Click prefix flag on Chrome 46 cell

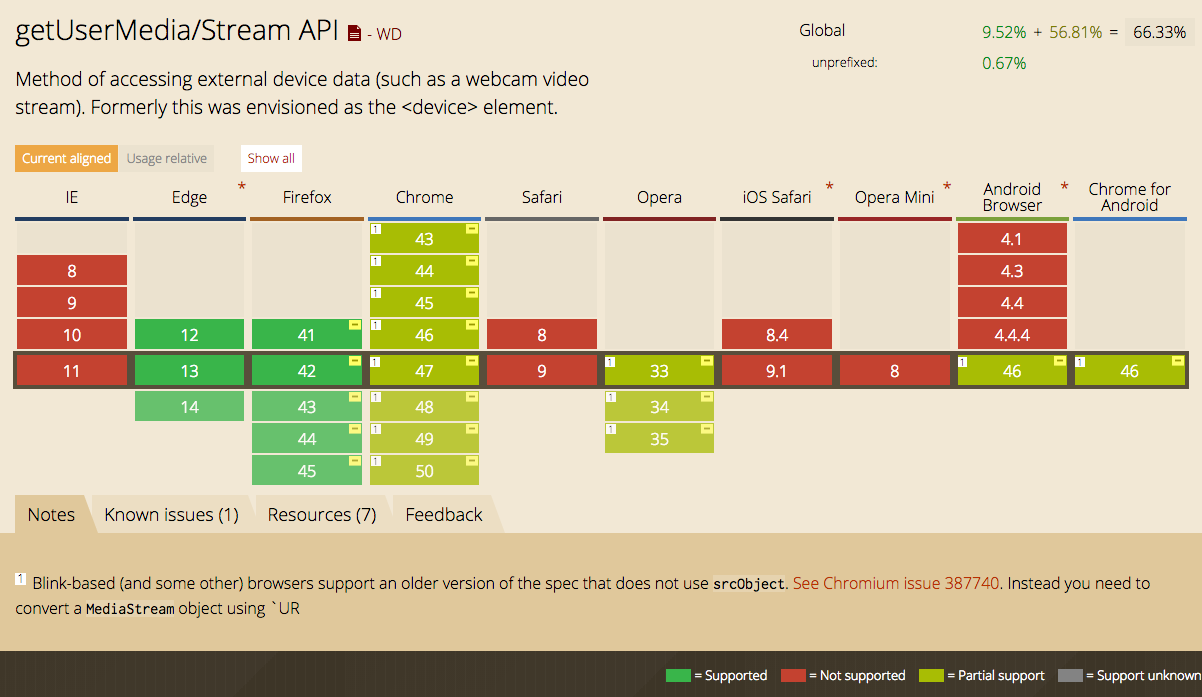tap(472, 325)
